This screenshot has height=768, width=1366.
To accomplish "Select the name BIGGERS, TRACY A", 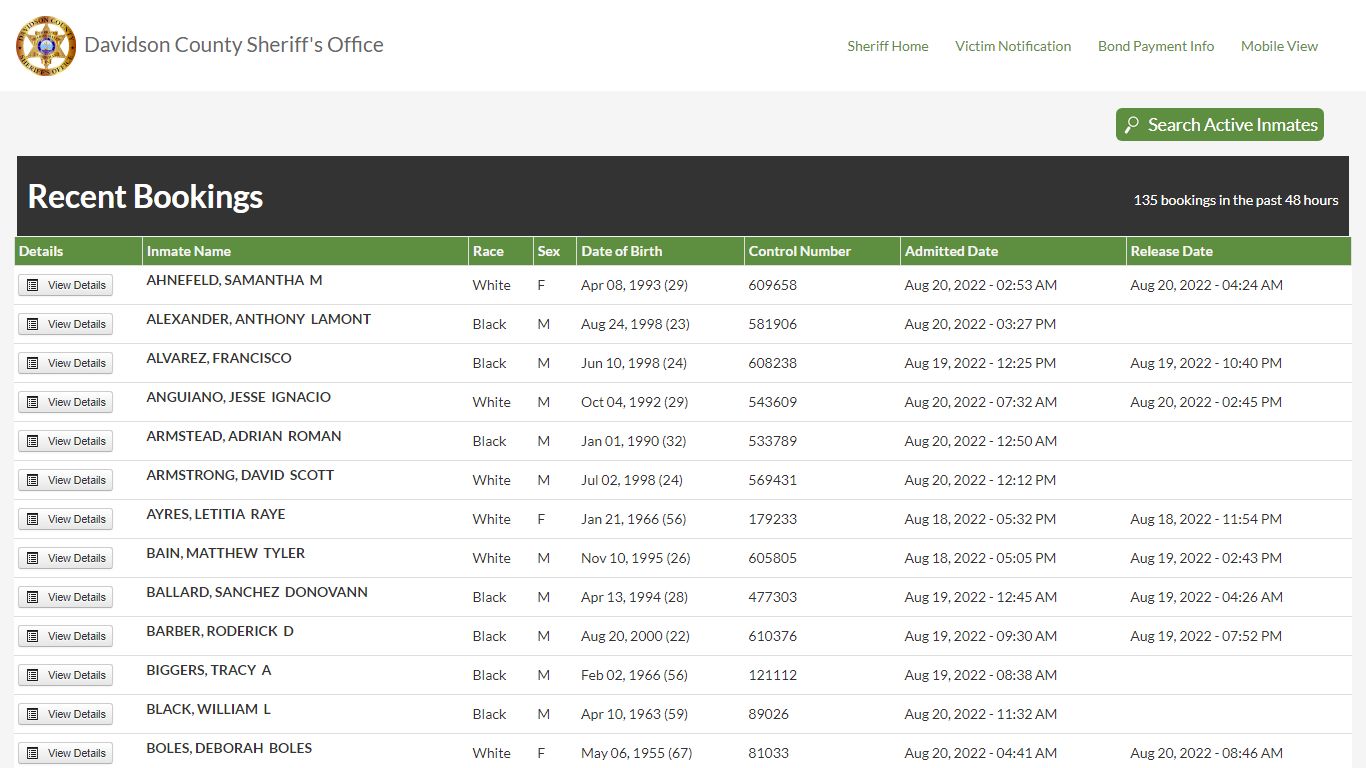I will (x=209, y=670).
